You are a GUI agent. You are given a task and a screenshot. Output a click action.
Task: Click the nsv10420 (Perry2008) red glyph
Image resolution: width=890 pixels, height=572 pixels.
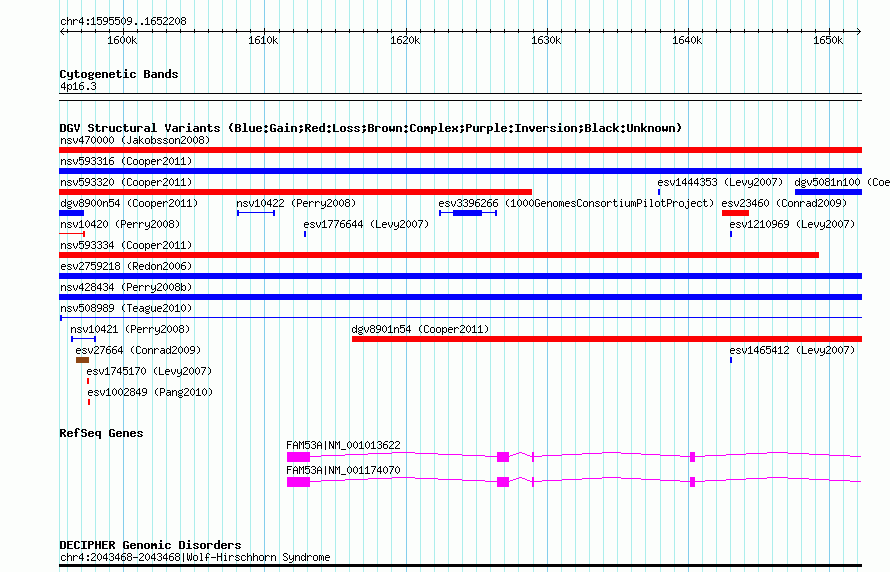coord(72,234)
